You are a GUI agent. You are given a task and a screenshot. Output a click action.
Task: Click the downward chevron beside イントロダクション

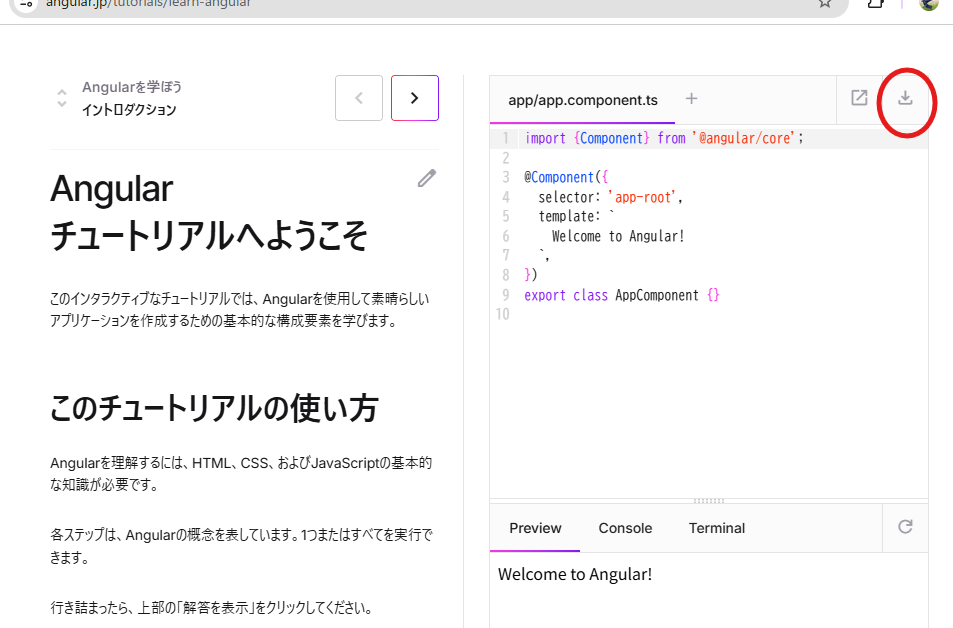(x=62, y=103)
